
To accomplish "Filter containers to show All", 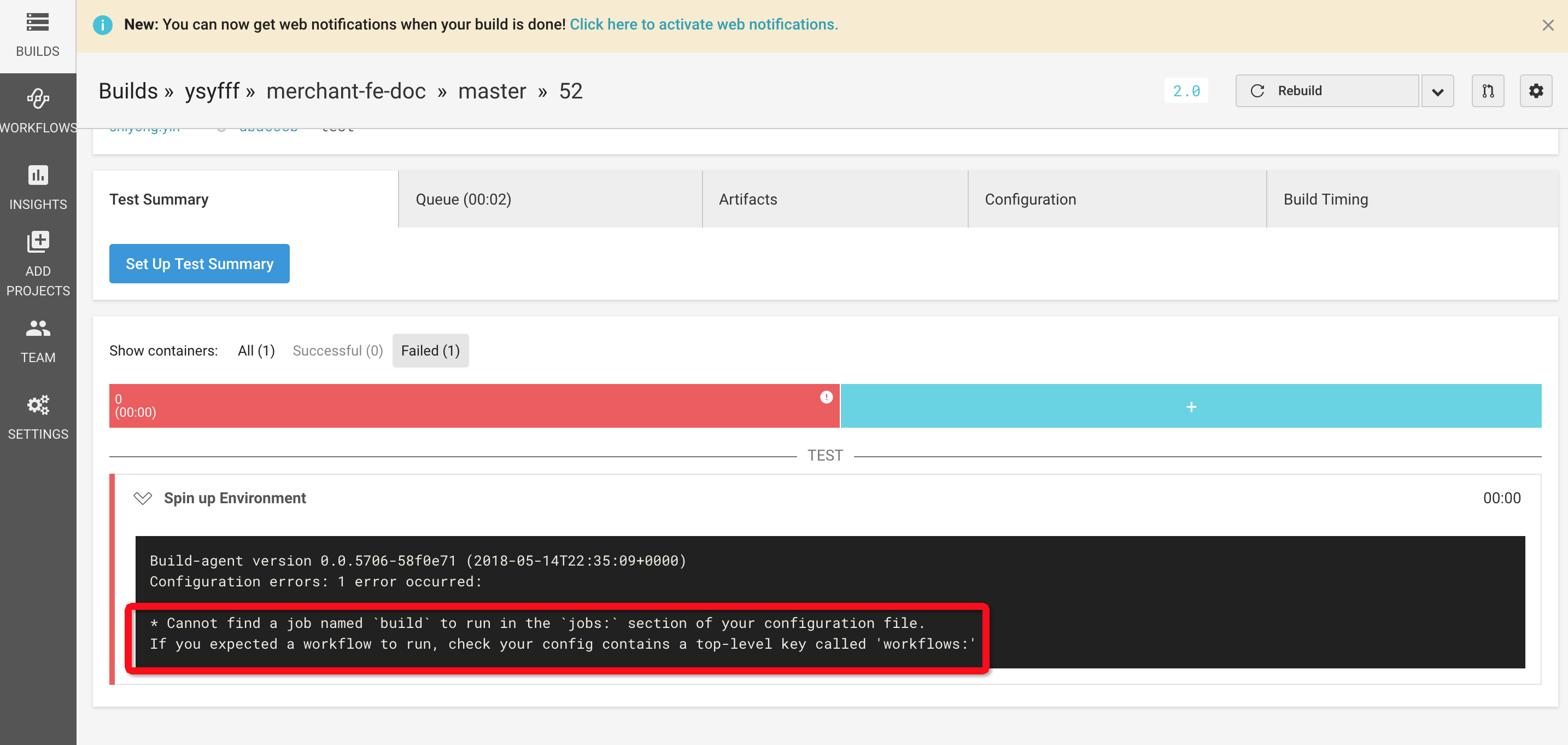I will pyautogui.click(x=256, y=350).
